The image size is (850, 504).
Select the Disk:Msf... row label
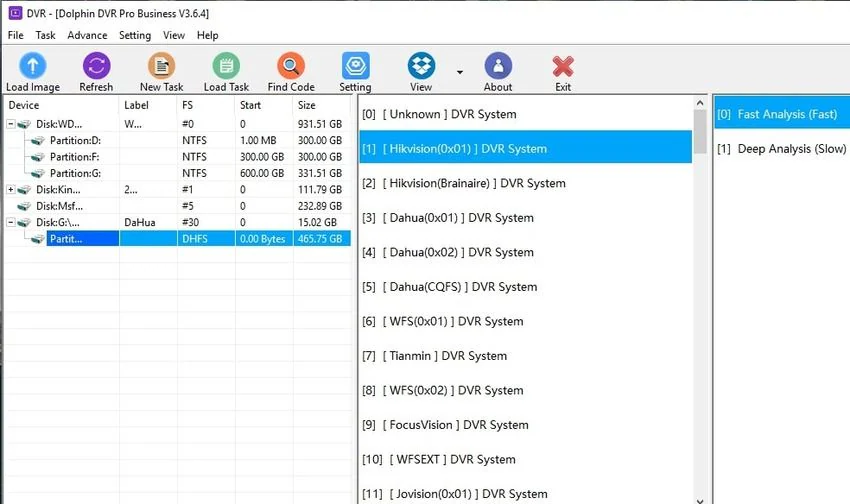click(60, 206)
